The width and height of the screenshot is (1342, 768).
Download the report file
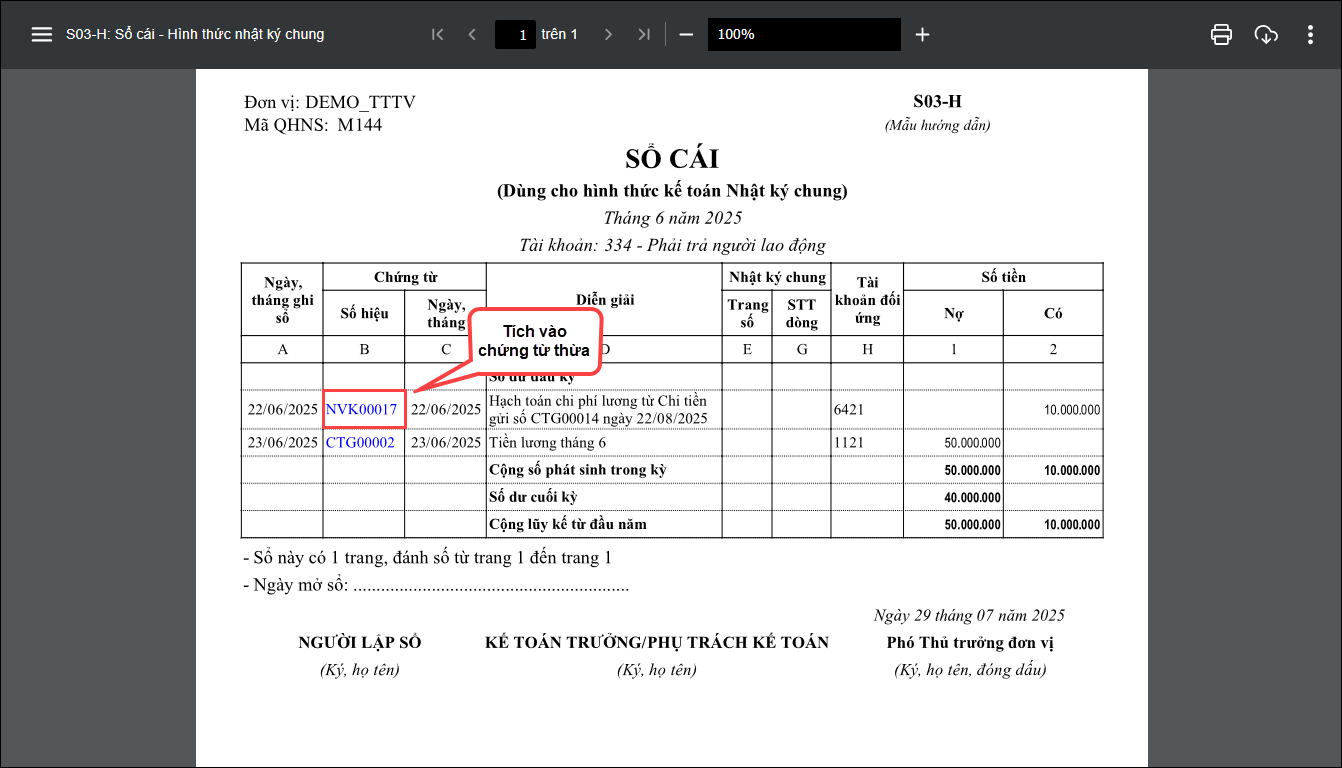tap(1266, 34)
